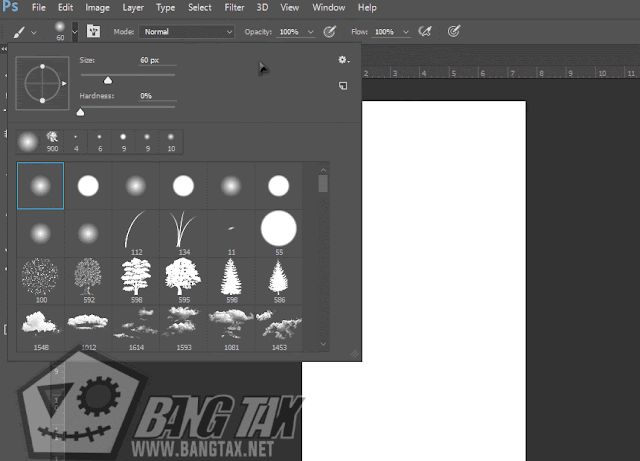This screenshot has height=461, width=640.
Task: Select the leafy tree brush 100
Action: tap(40, 281)
